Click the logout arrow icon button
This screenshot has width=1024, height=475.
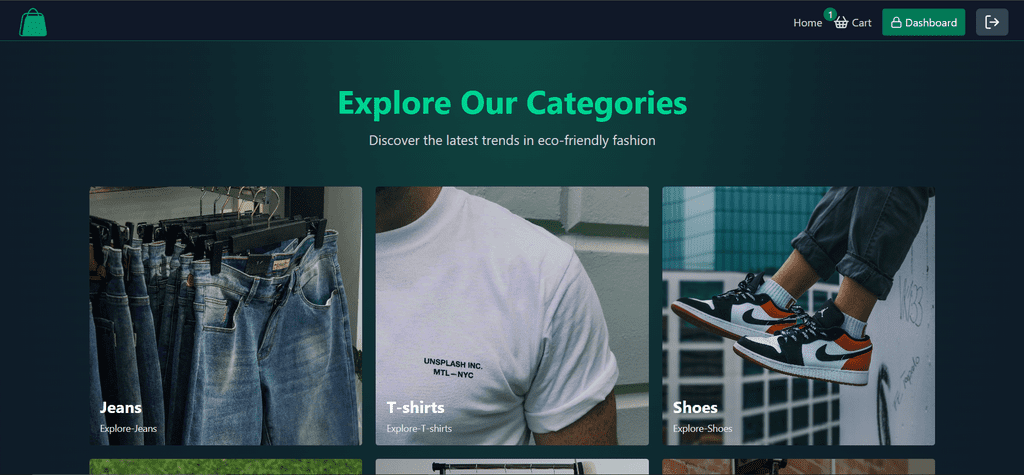click(x=992, y=22)
